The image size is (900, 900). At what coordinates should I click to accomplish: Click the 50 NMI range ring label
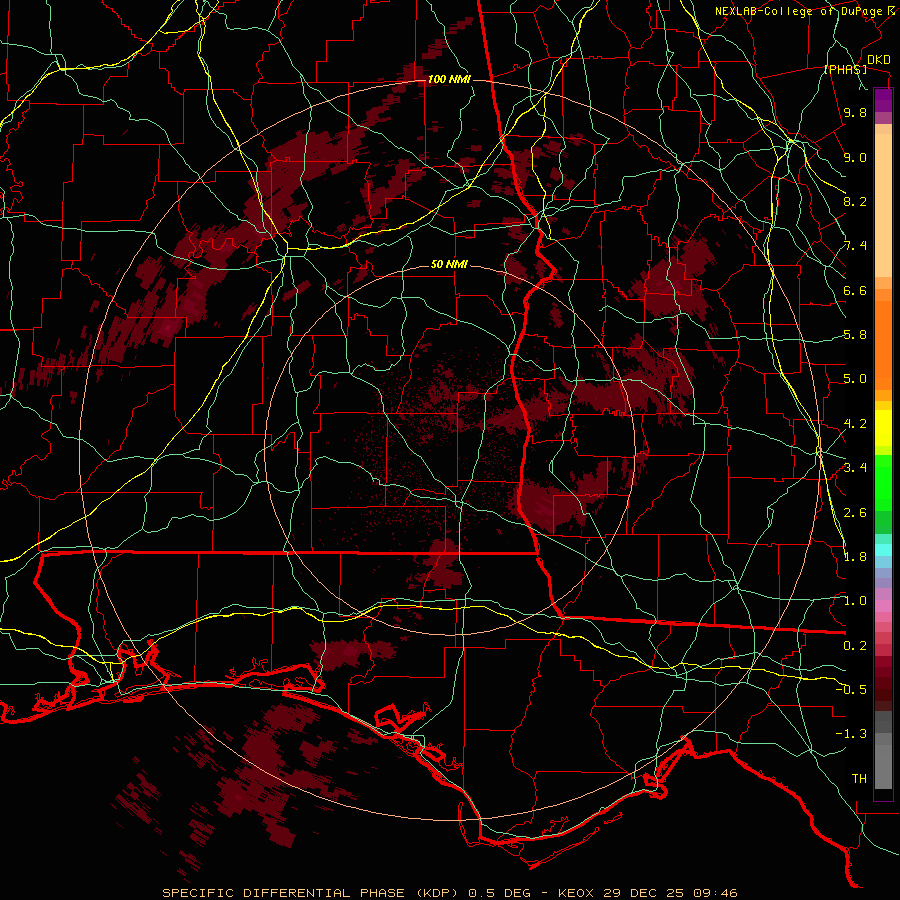pos(449,265)
